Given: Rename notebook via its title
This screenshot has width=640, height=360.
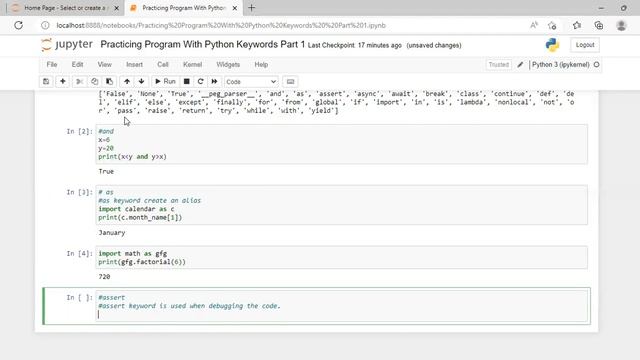Looking at the screenshot, I should (202, 44).
